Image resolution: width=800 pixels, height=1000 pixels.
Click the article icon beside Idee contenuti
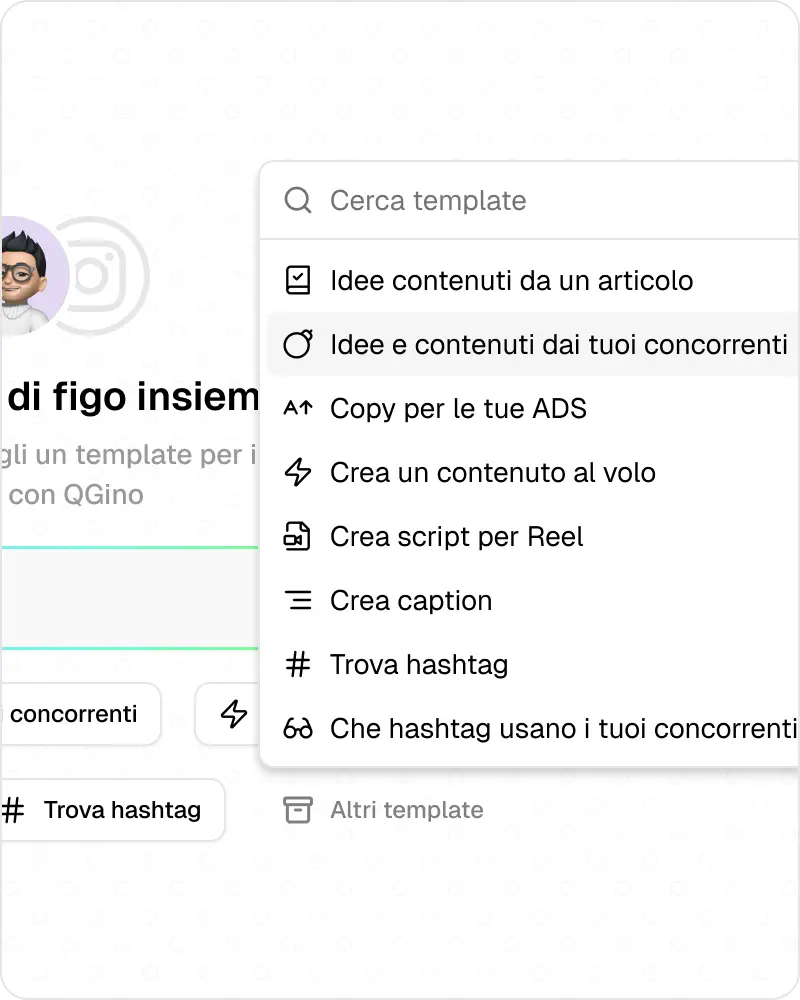tap(298, 280)
